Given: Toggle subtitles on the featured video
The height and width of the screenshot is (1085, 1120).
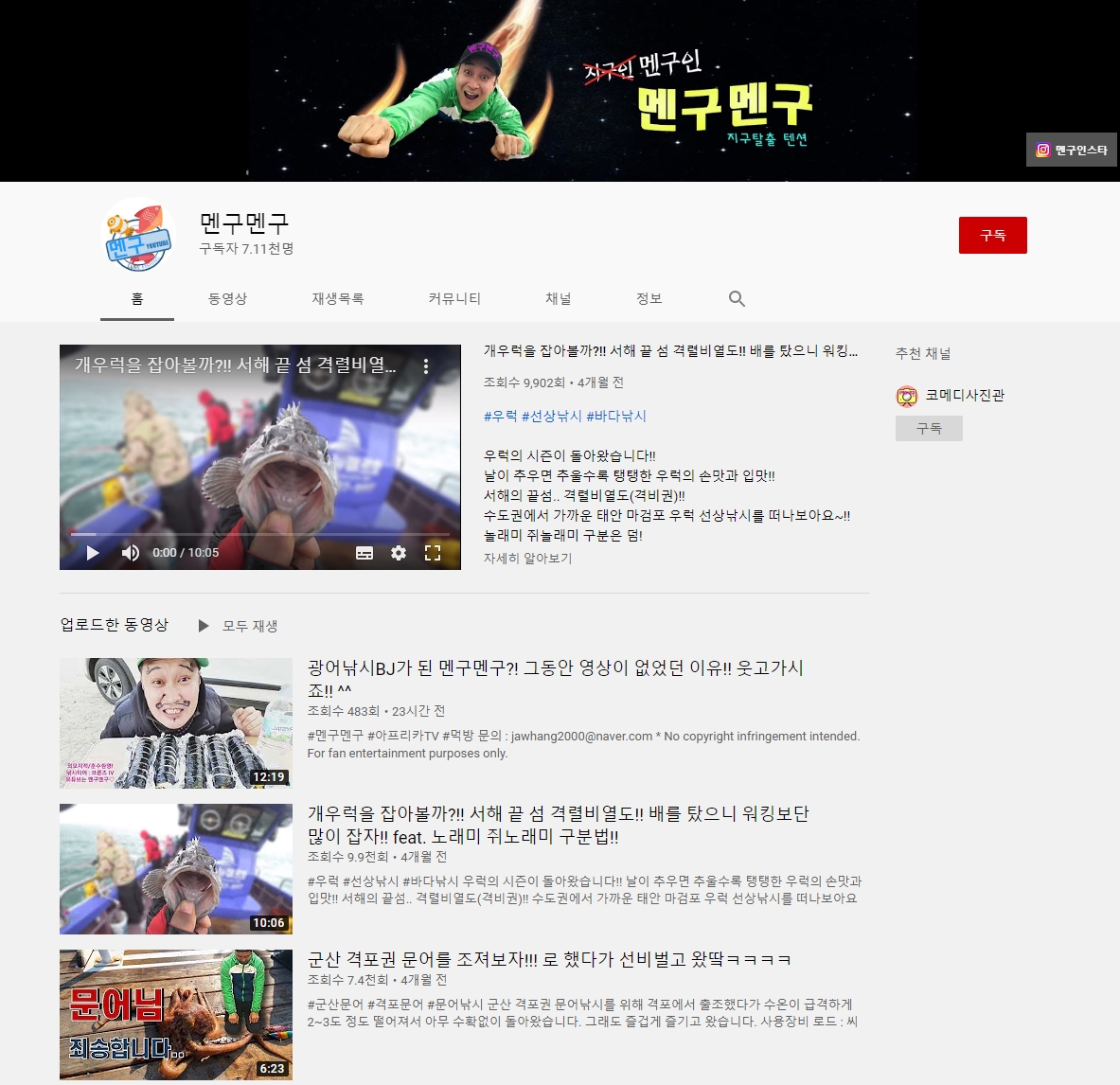Looking at the screenshot, I should coord(364,553).
